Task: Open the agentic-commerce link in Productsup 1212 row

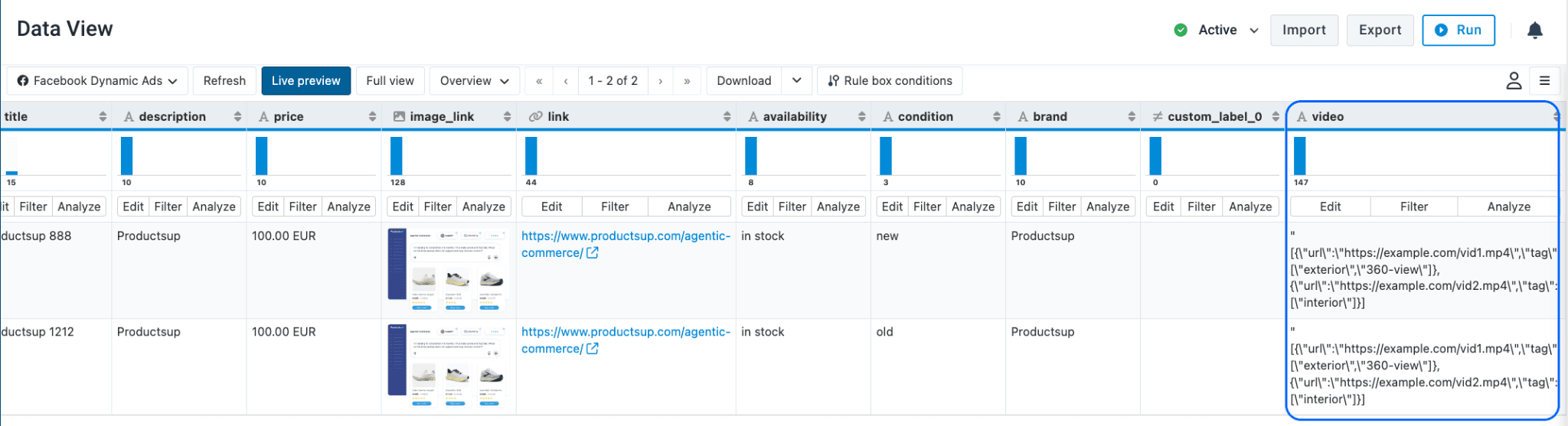Action: [626, 340]
